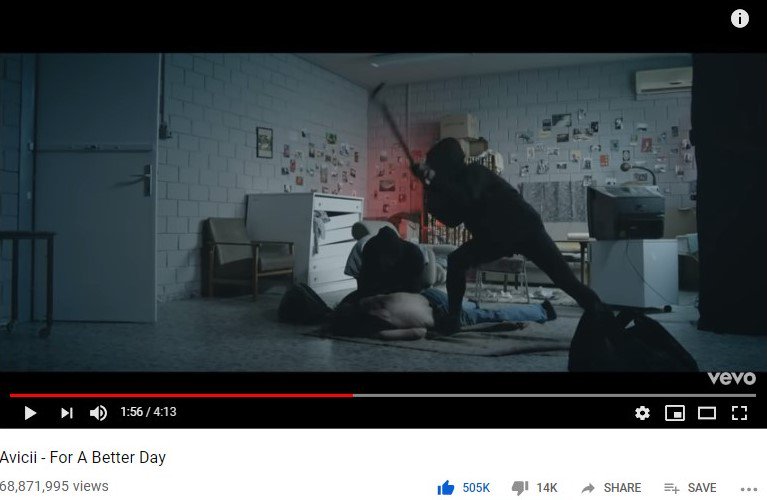This screenshot has height=500, width=767.
Task: Click the vevo watermark logo
Action: pos(732,378)
